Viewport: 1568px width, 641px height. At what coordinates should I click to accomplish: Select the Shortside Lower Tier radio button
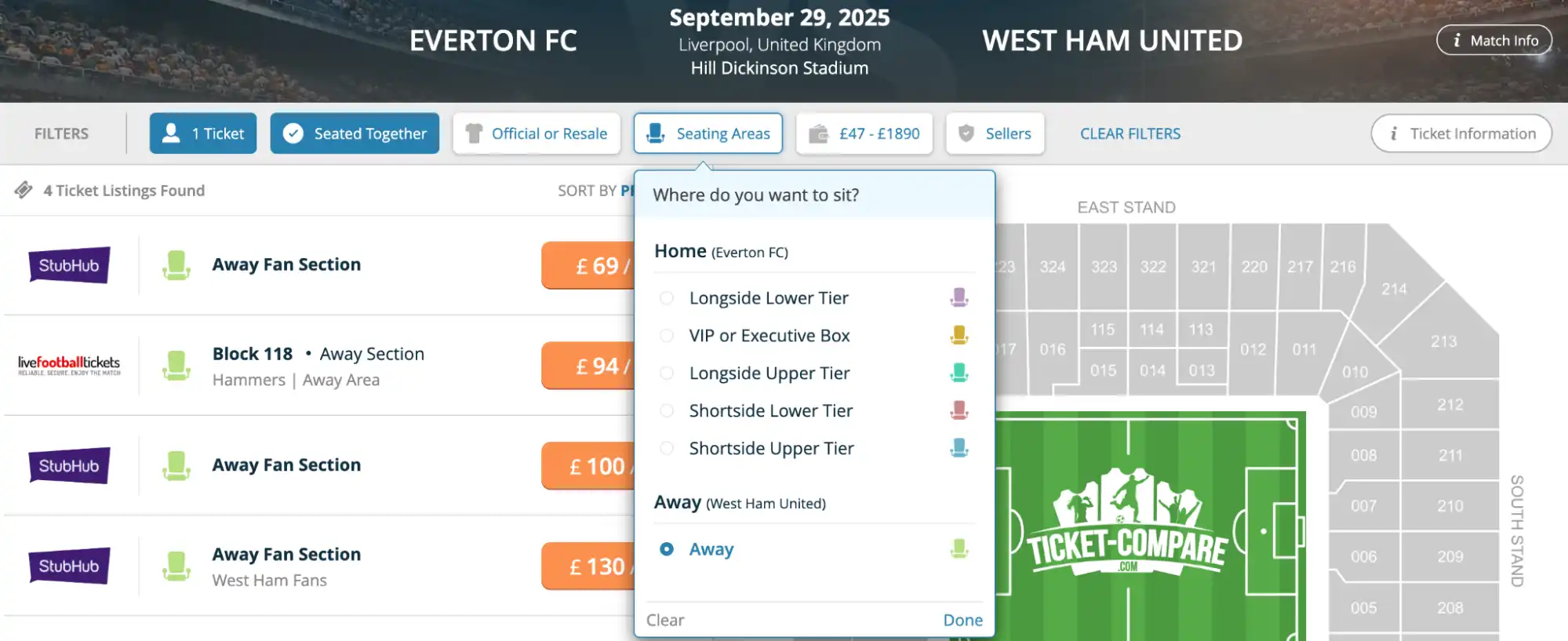point(667,410)
